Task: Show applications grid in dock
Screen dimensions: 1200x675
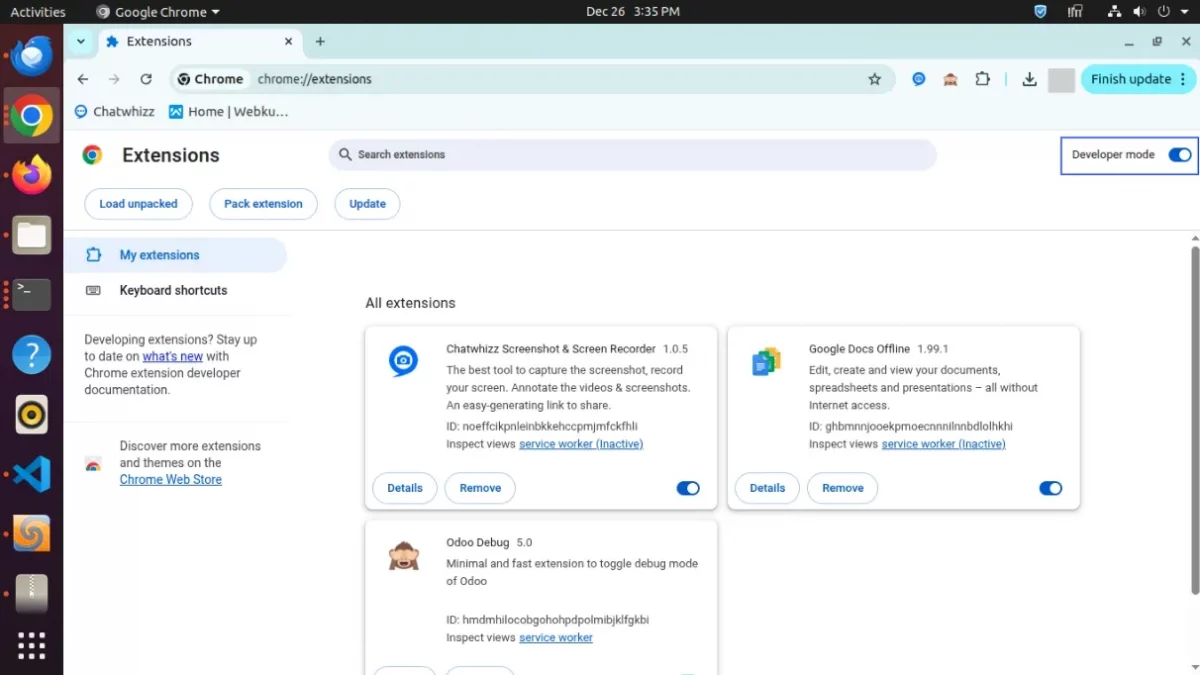Action: [x=32, y=646]
